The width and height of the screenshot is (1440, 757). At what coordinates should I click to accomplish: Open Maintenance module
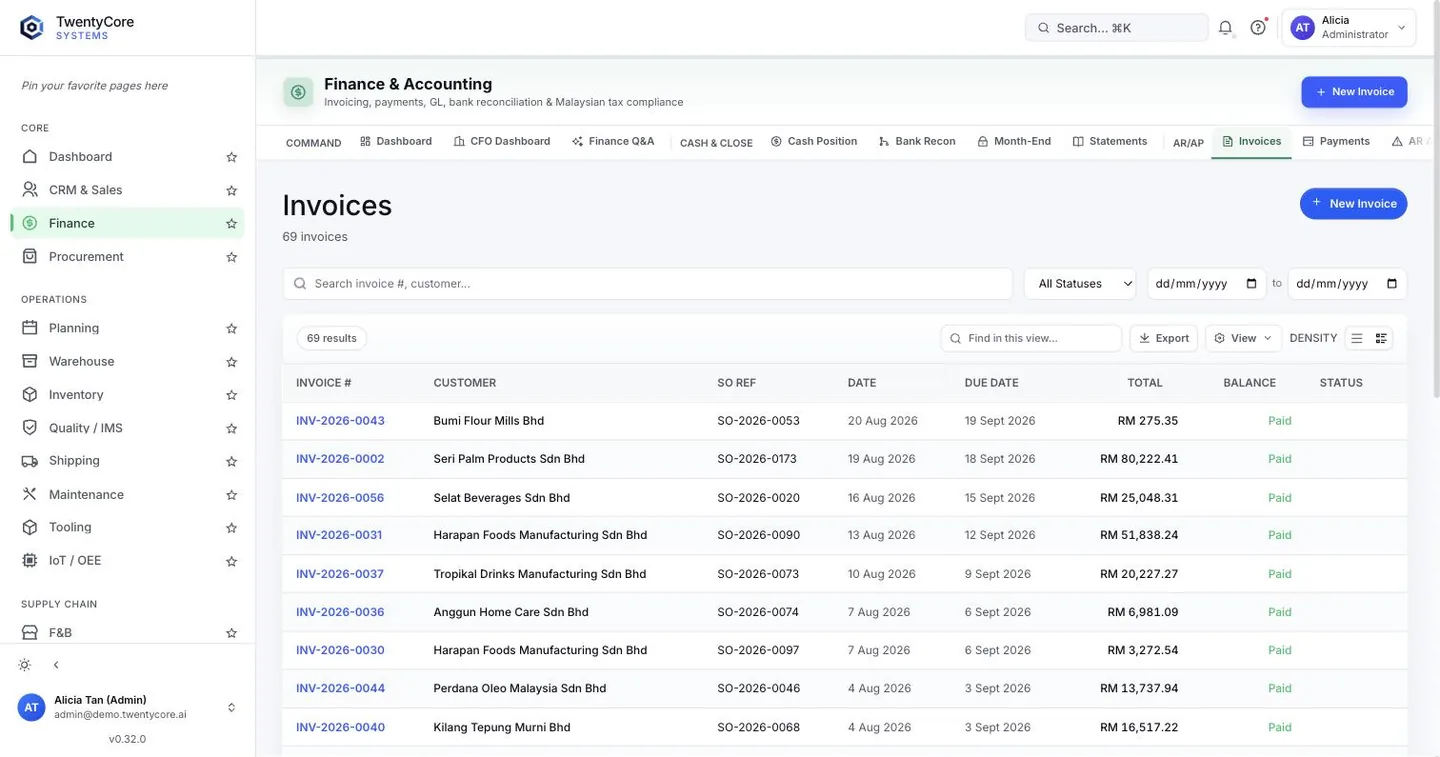tap(127, 494)
